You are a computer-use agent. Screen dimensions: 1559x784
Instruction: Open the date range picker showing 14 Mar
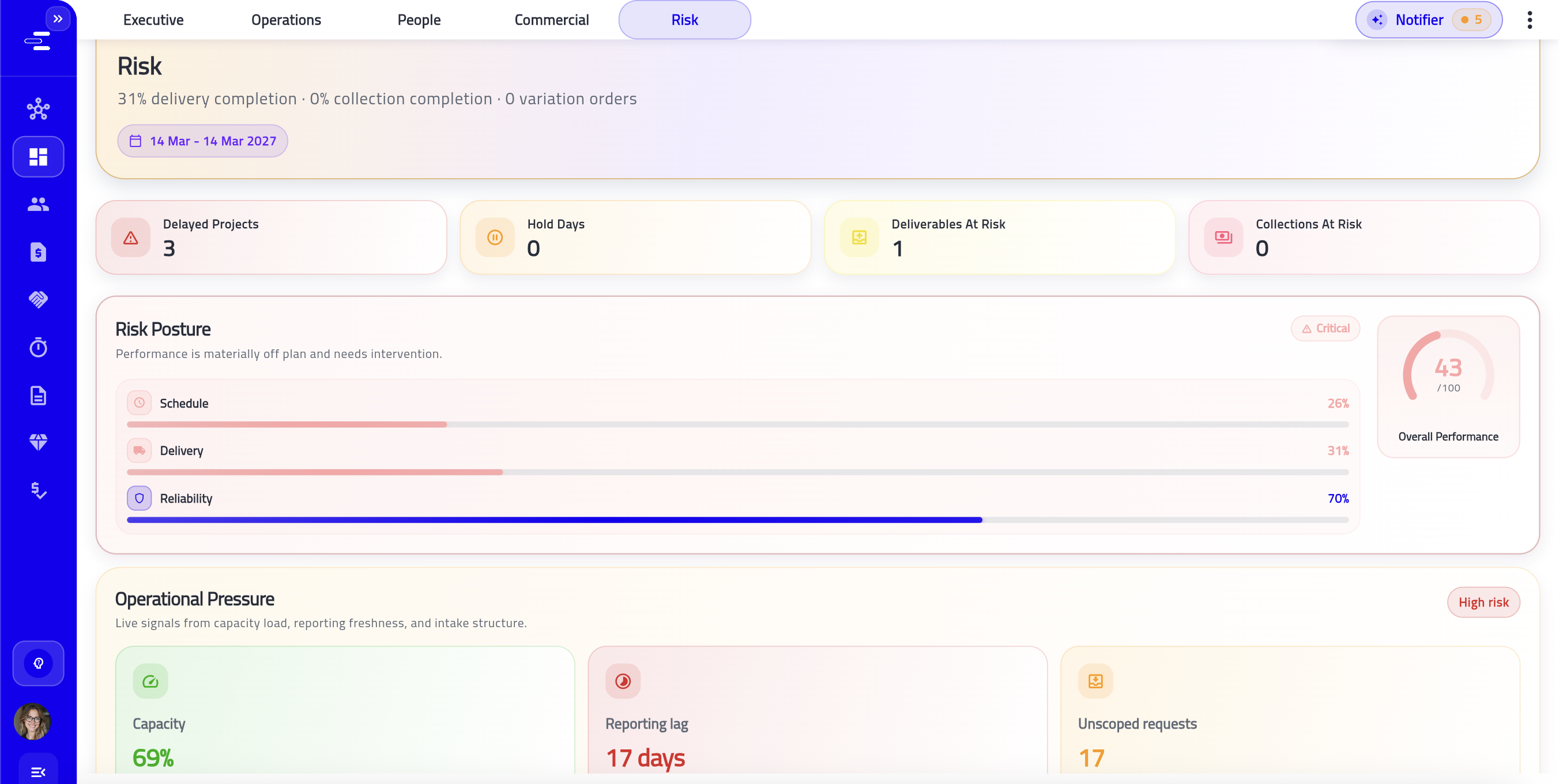[x=202, y=140]
